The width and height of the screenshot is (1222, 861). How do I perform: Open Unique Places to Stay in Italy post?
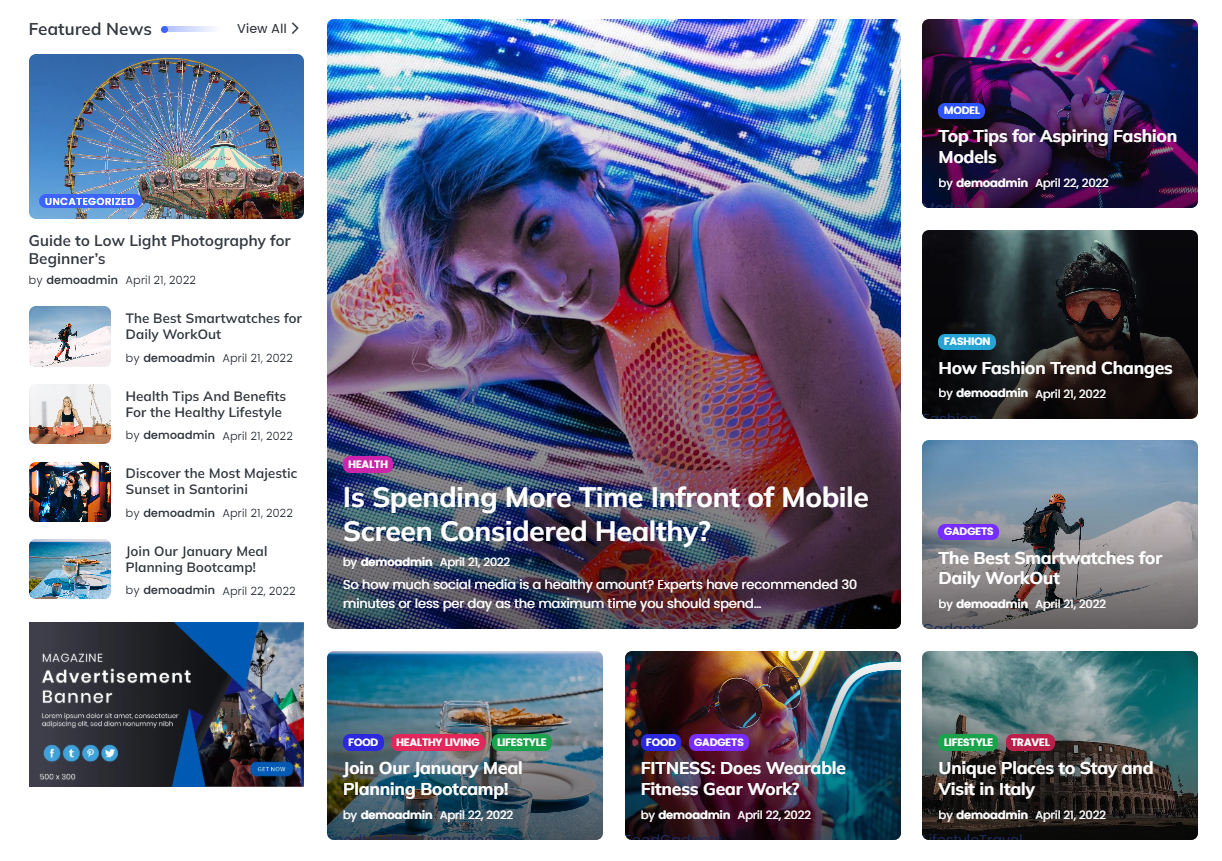coord(1045,778)
